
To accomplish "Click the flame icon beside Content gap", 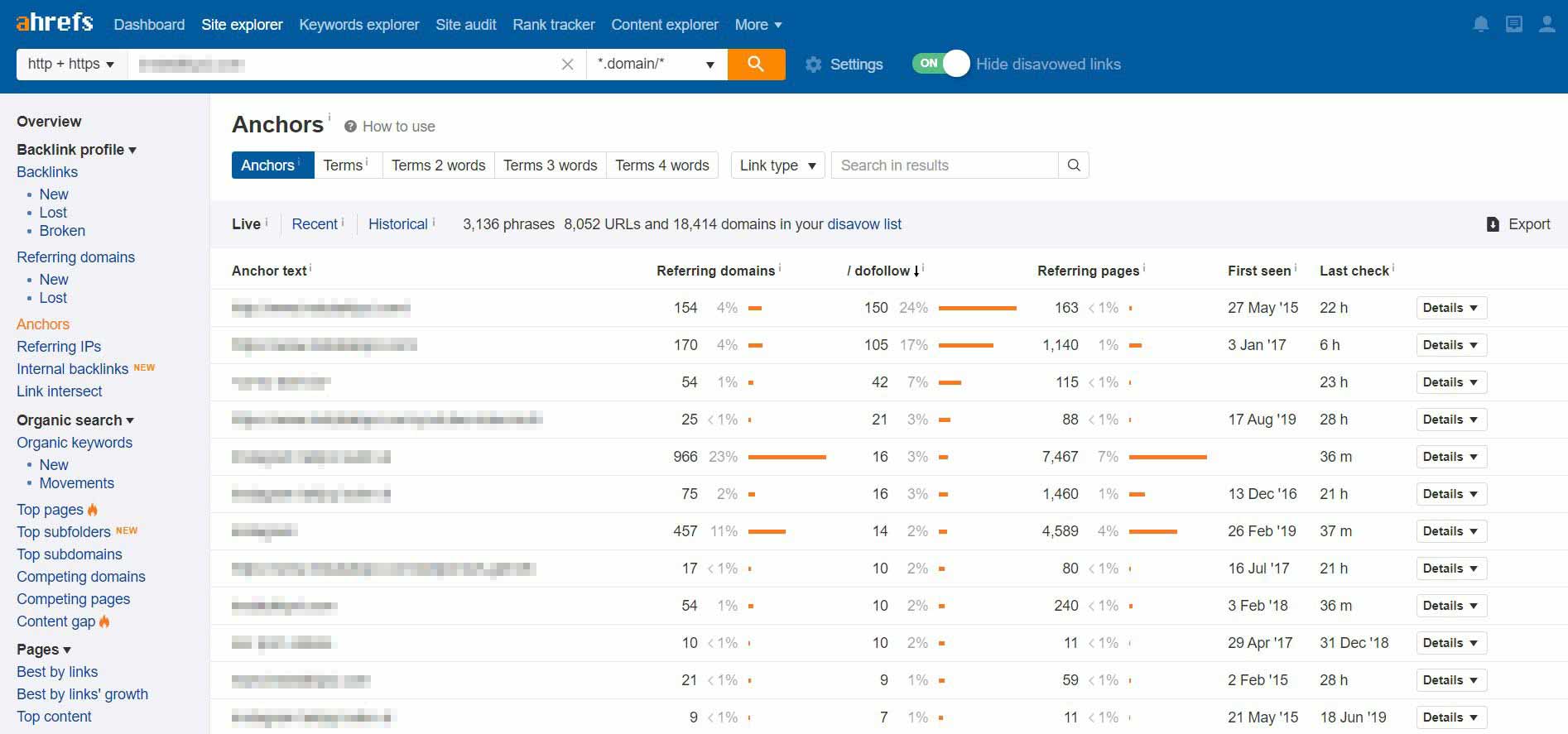I will pos(104,621).
